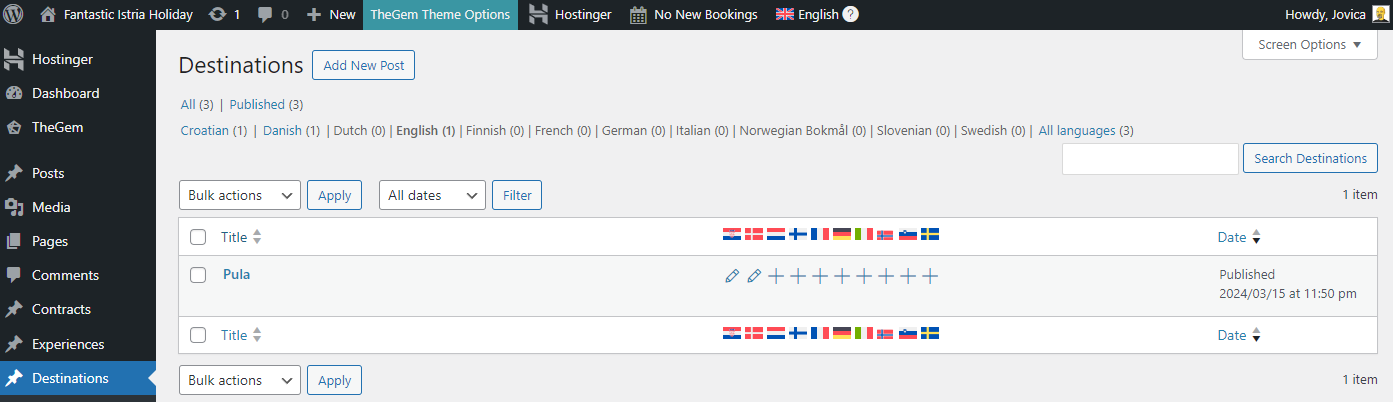Open Experiences in the sidebar menu
The width and height of the screenshot is (1393, 402).
pos(68,344)
